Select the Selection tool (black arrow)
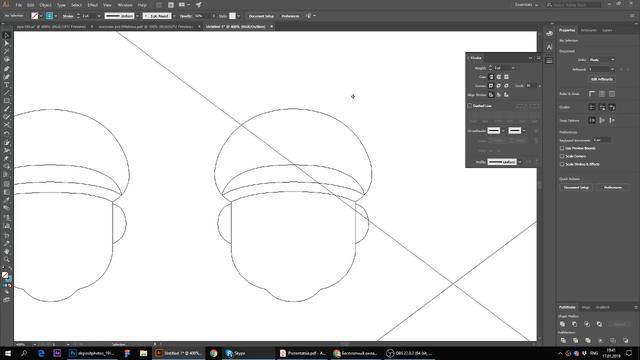This screenshot has width=640, height=360. [x=7, y=36]
